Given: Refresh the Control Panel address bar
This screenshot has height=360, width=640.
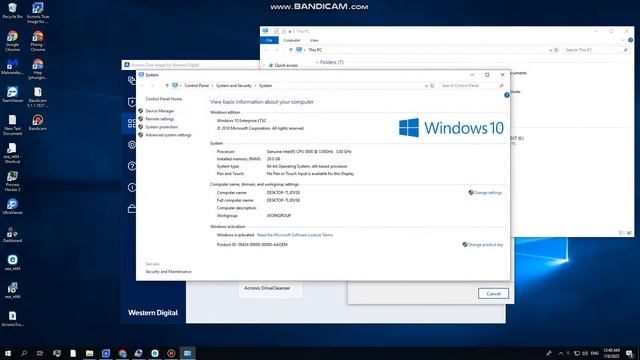Looking at the screenshot, I should [x=433, y=86].
